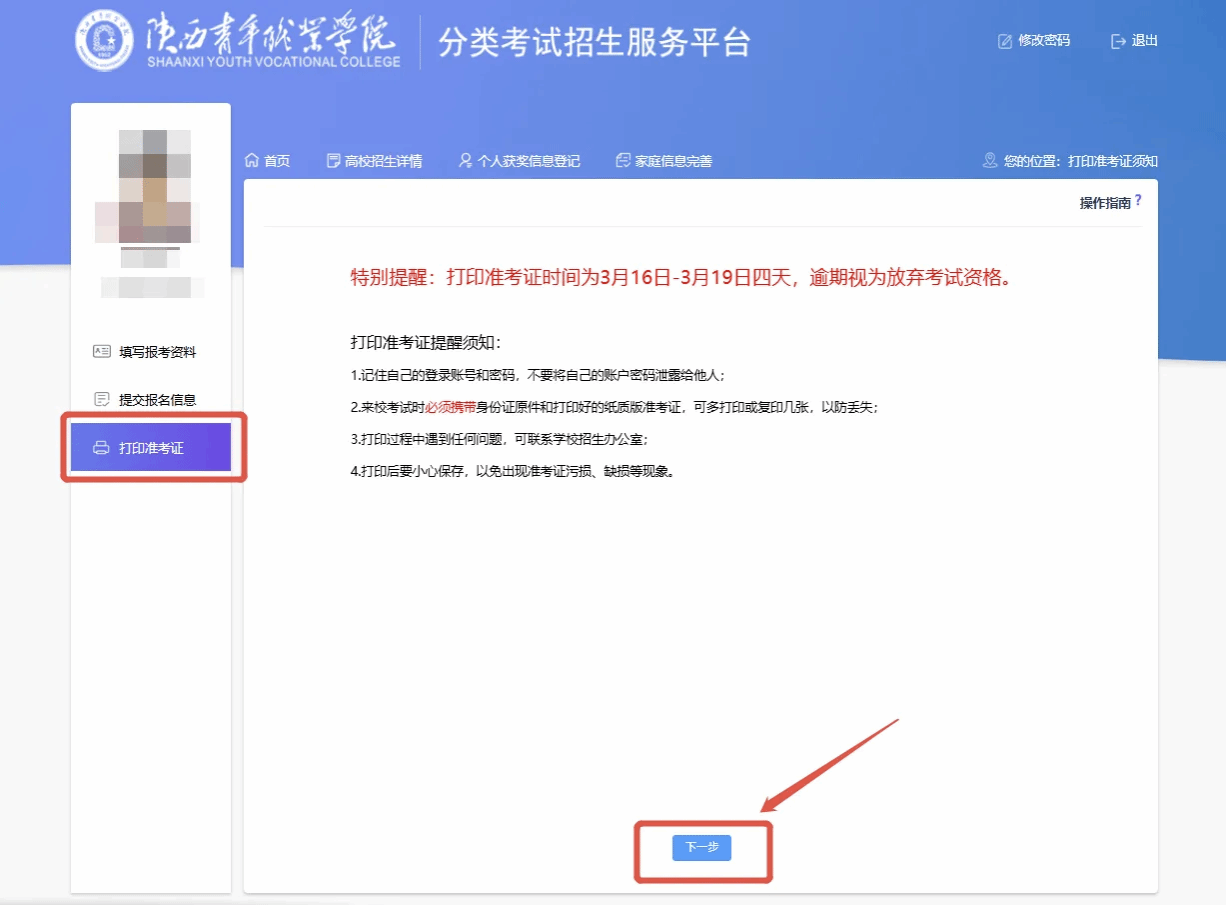Click the person icon for 个人获奖信息登记

coord(465,161)
